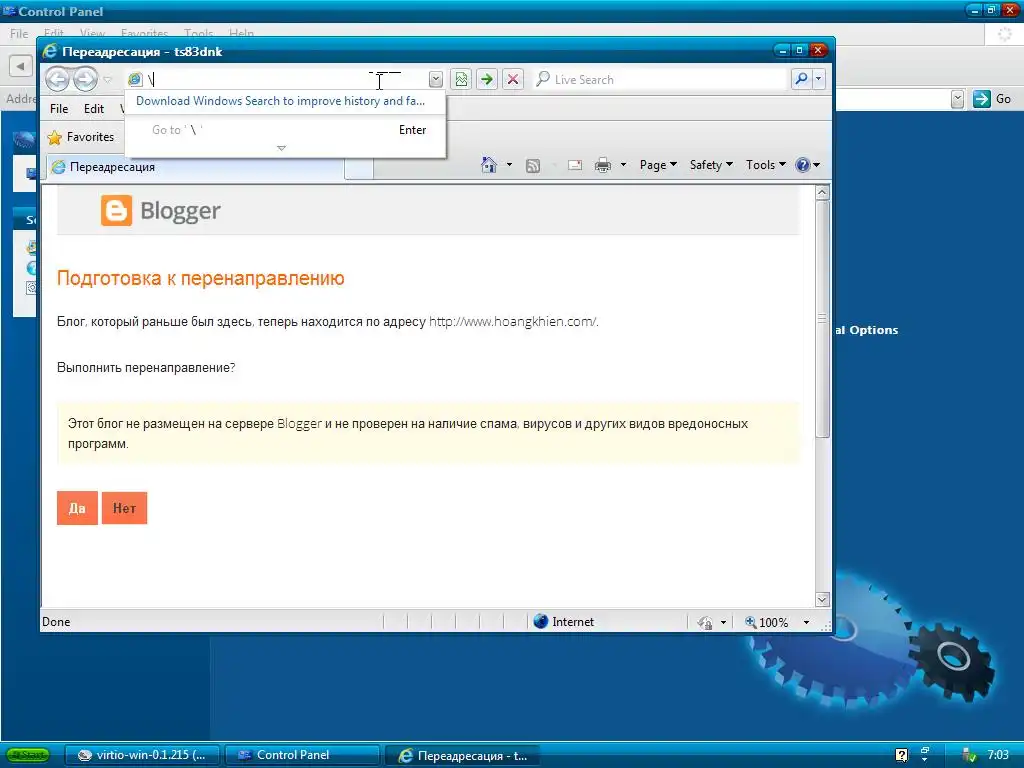Open the Tools menu in command bar
1024x768 pixels.
765,165
